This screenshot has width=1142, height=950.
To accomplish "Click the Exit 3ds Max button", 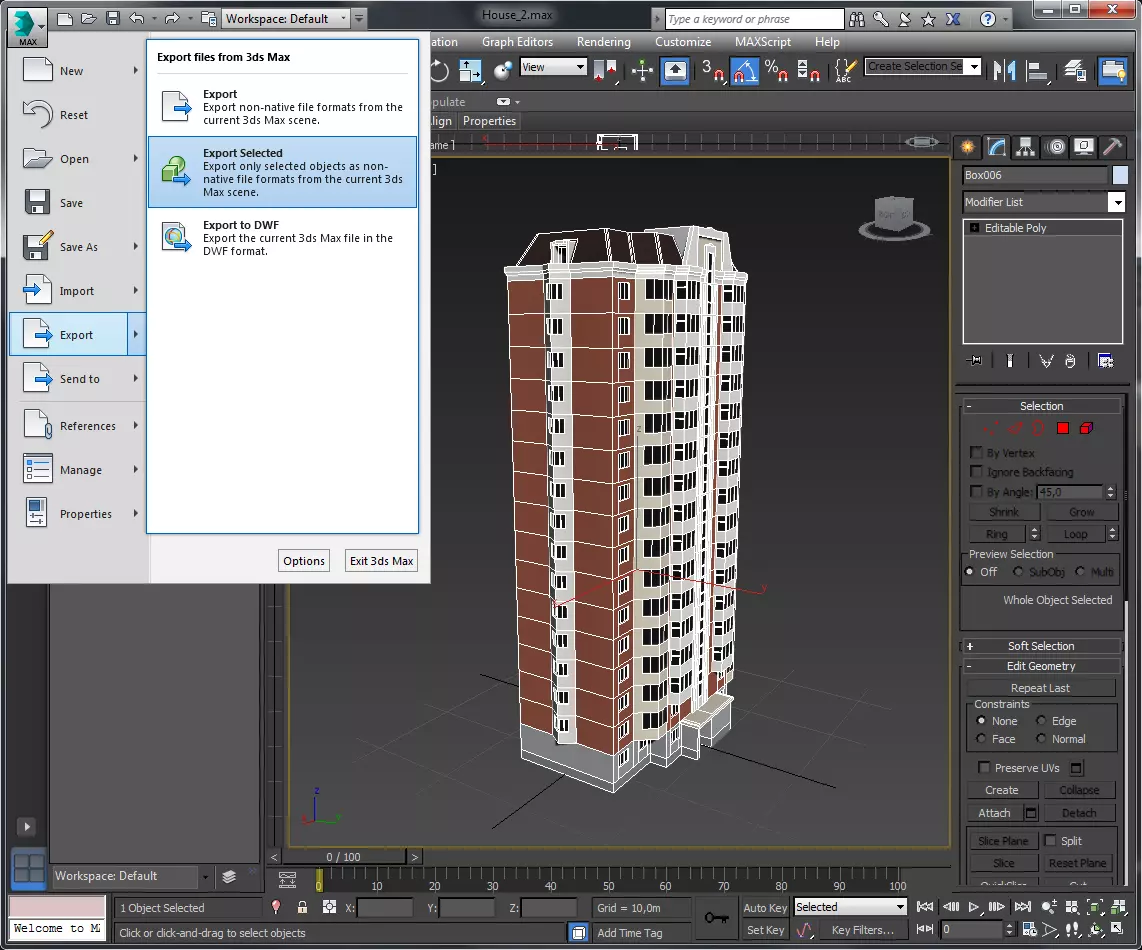I will coord(381,561).
